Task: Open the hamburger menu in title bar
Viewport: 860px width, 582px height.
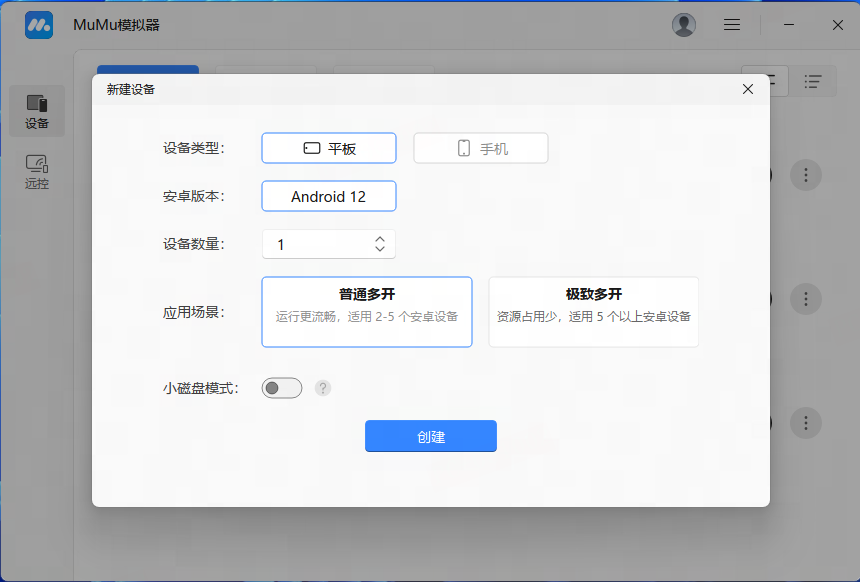Action: pyautogui.click(x=732, y=25)
